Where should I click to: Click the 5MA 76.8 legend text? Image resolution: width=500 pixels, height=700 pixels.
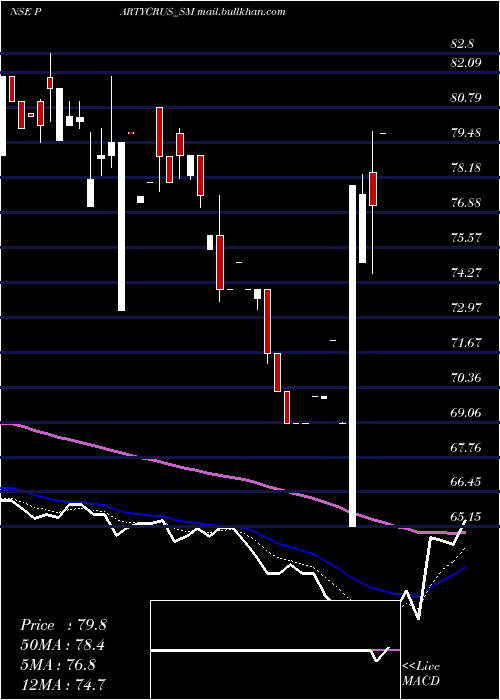coord(58,664)
